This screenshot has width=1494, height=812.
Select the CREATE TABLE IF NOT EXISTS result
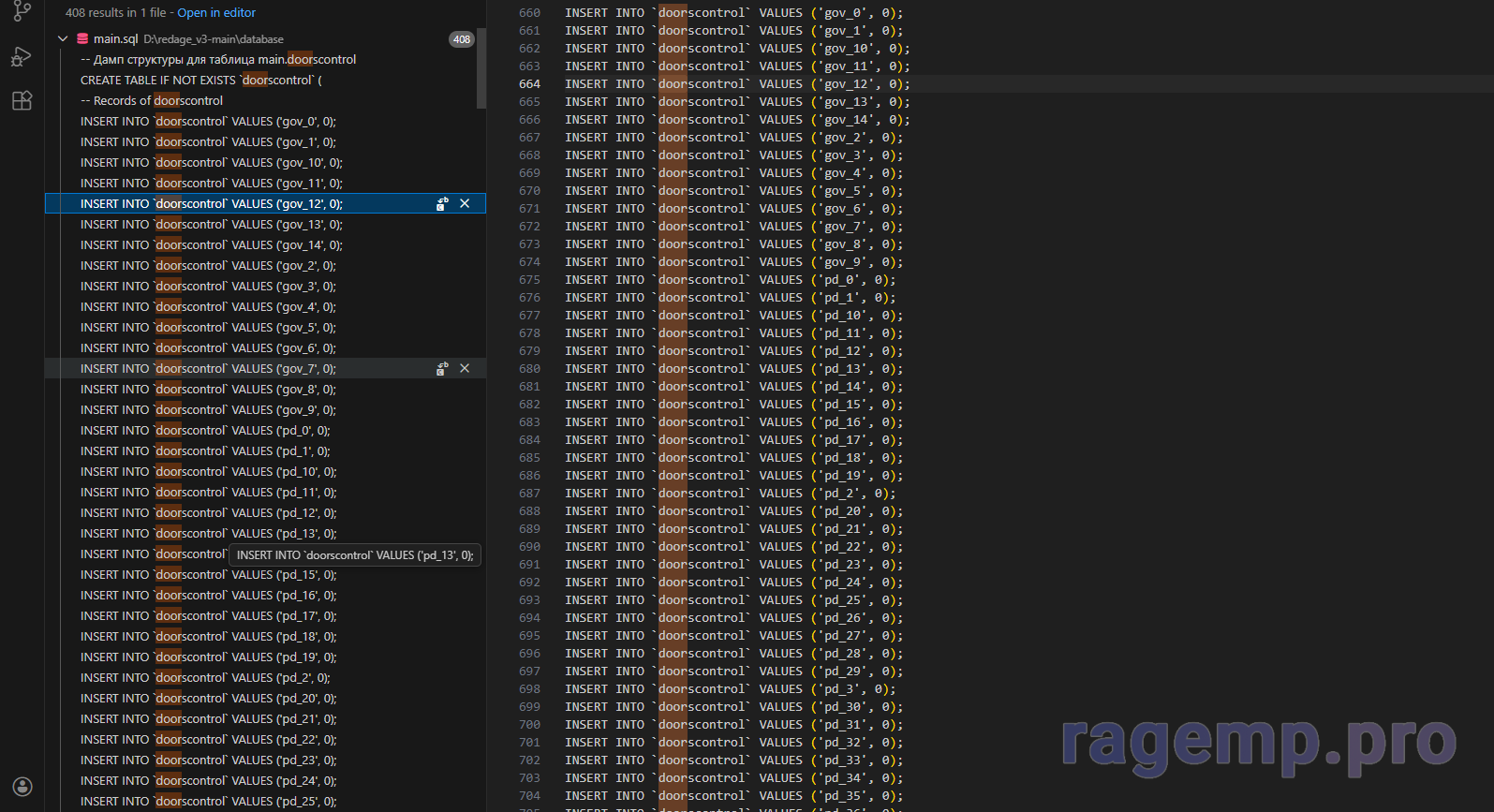tap(200, 81)
